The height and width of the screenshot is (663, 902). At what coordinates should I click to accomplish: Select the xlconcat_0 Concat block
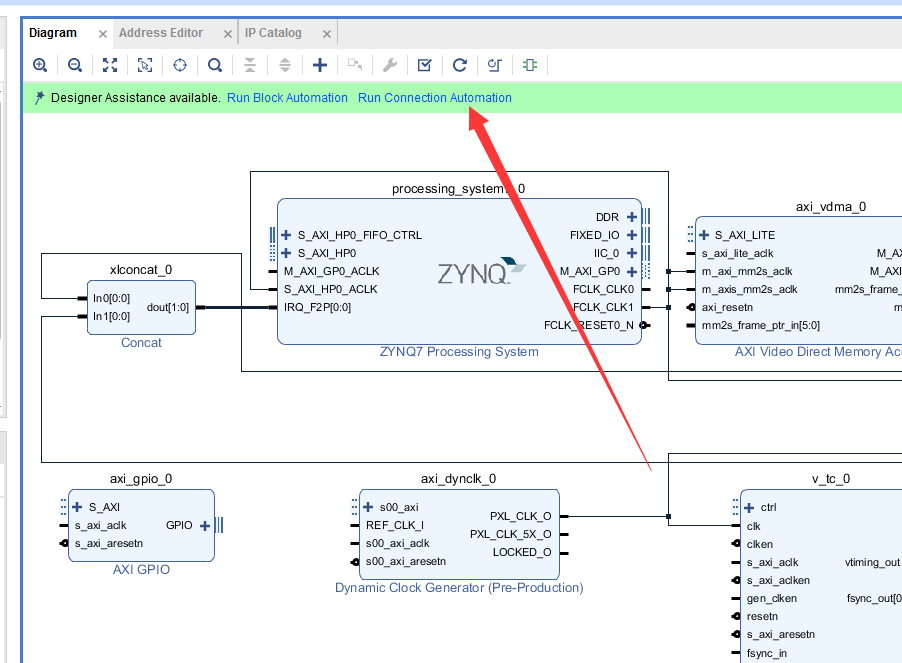141,307
